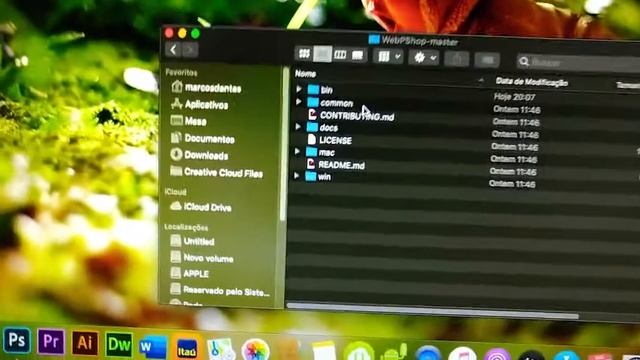640x360 pixels.
Task: Open Maps from the Dock
Action: pos(221,350)
